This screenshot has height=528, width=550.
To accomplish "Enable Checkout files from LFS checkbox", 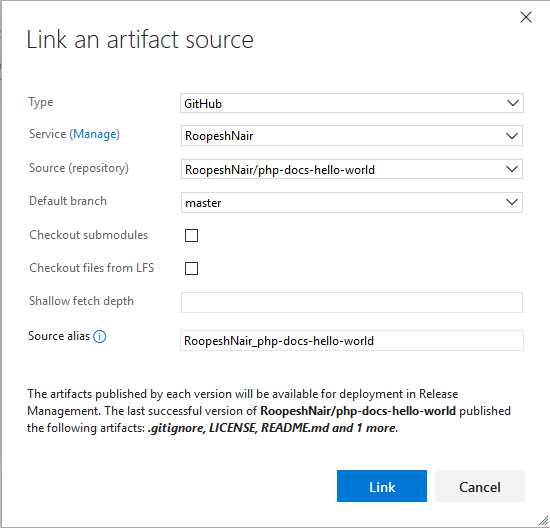I will pos(191,268).
